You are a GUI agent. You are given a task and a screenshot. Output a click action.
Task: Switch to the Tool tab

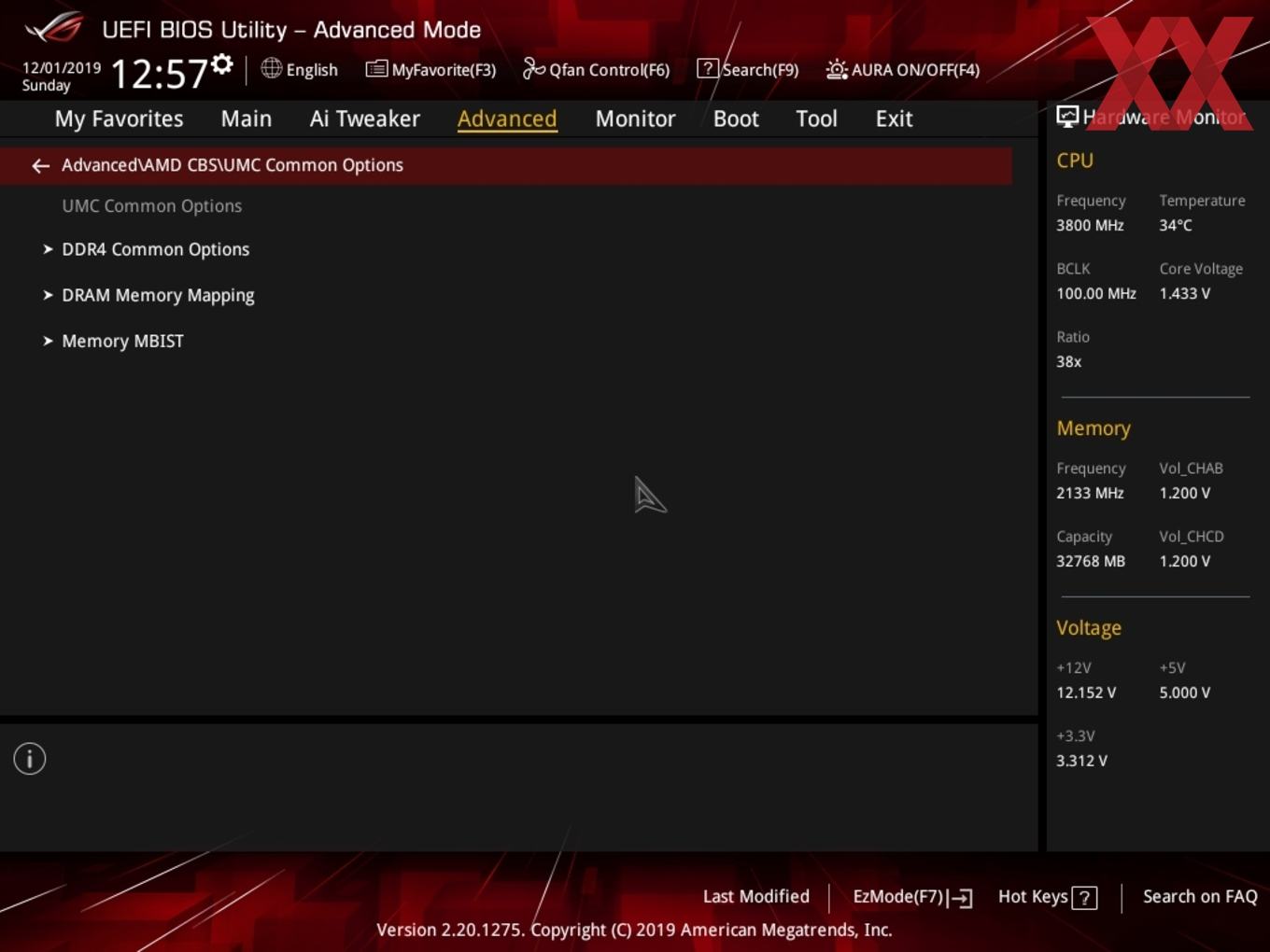816,119
